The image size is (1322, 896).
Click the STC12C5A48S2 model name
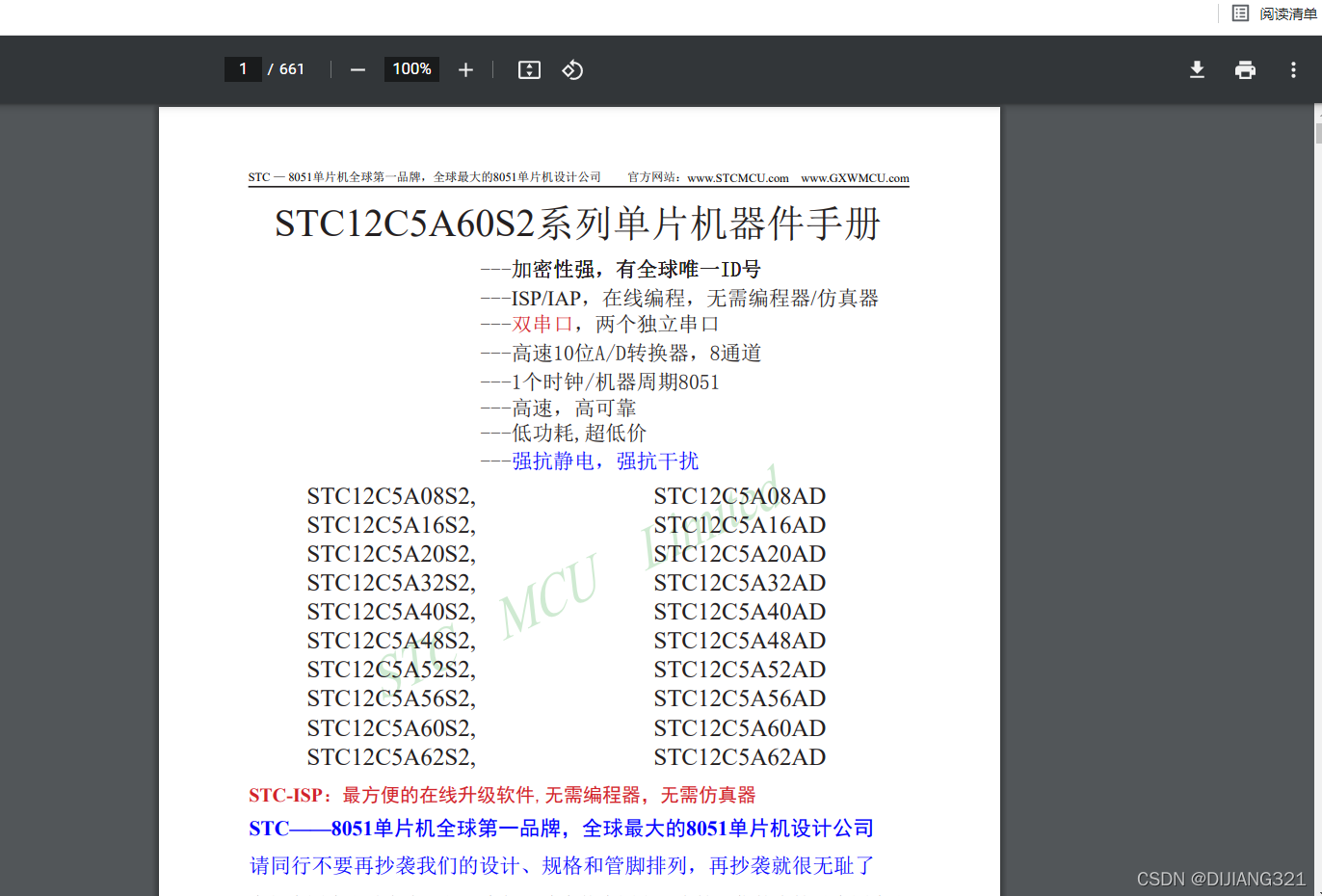391,641
